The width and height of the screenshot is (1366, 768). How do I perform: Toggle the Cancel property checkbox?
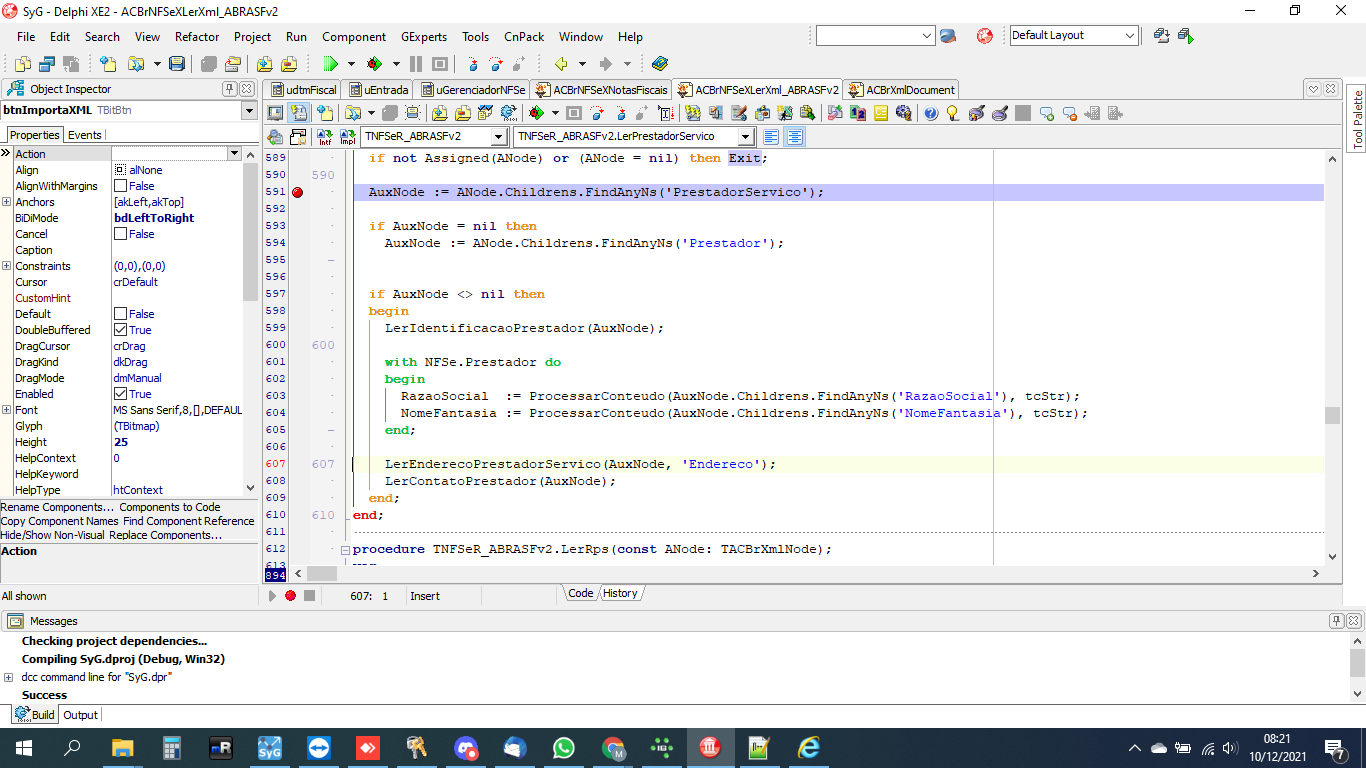pyautogui.click(x=120, y=234)
